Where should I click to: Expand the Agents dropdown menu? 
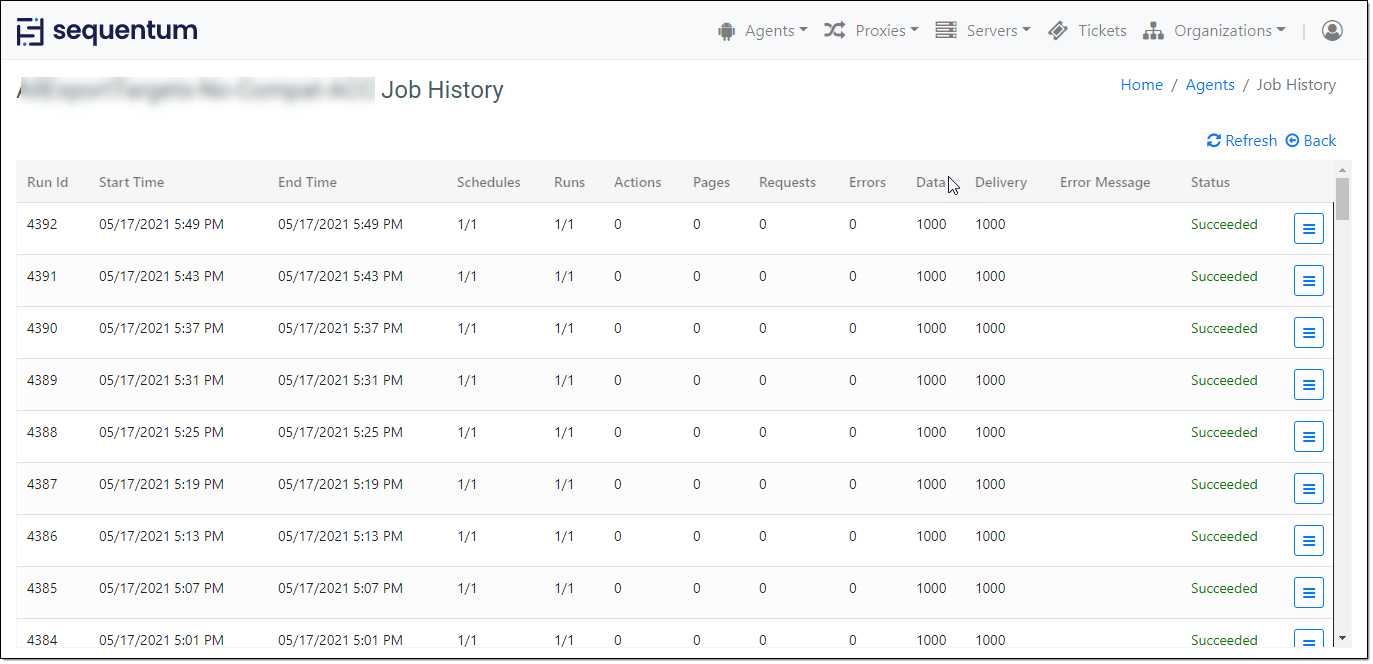click(x=762, y=31)
